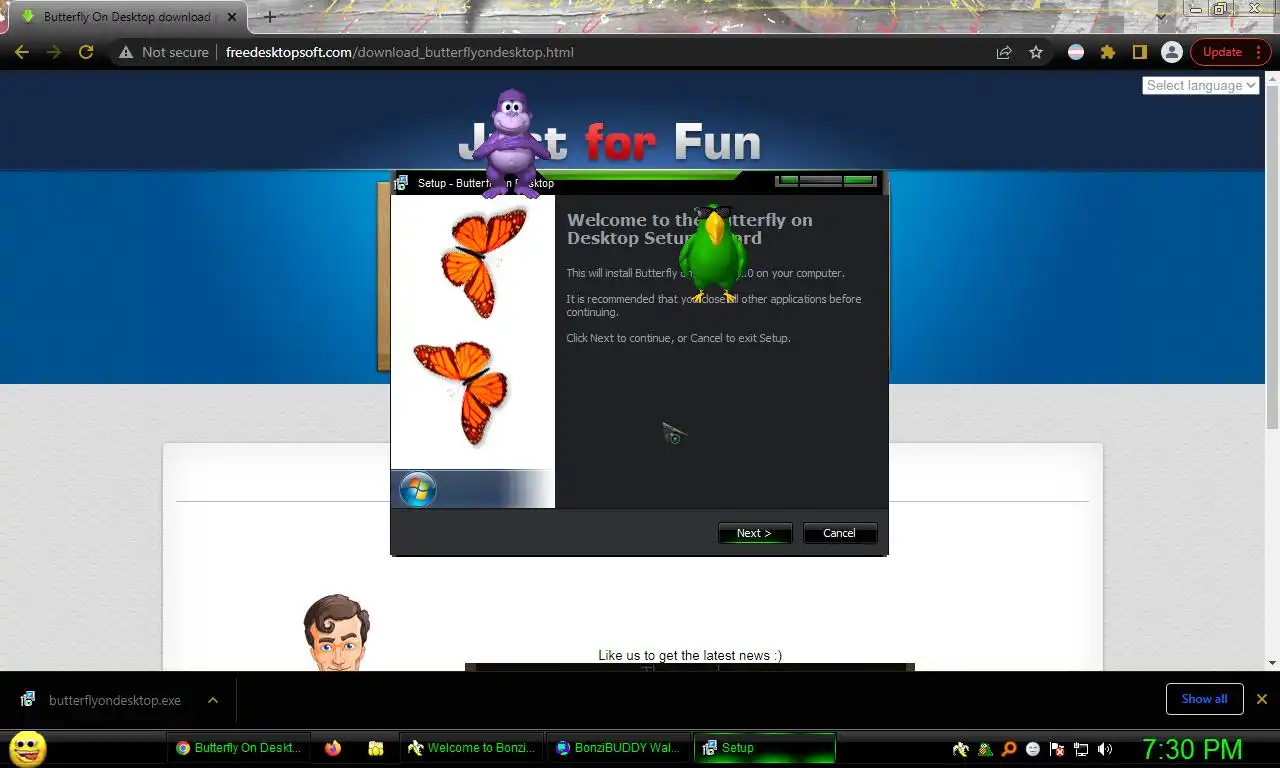
Task: Click the red Update button
Action: tap(1229, 52)
